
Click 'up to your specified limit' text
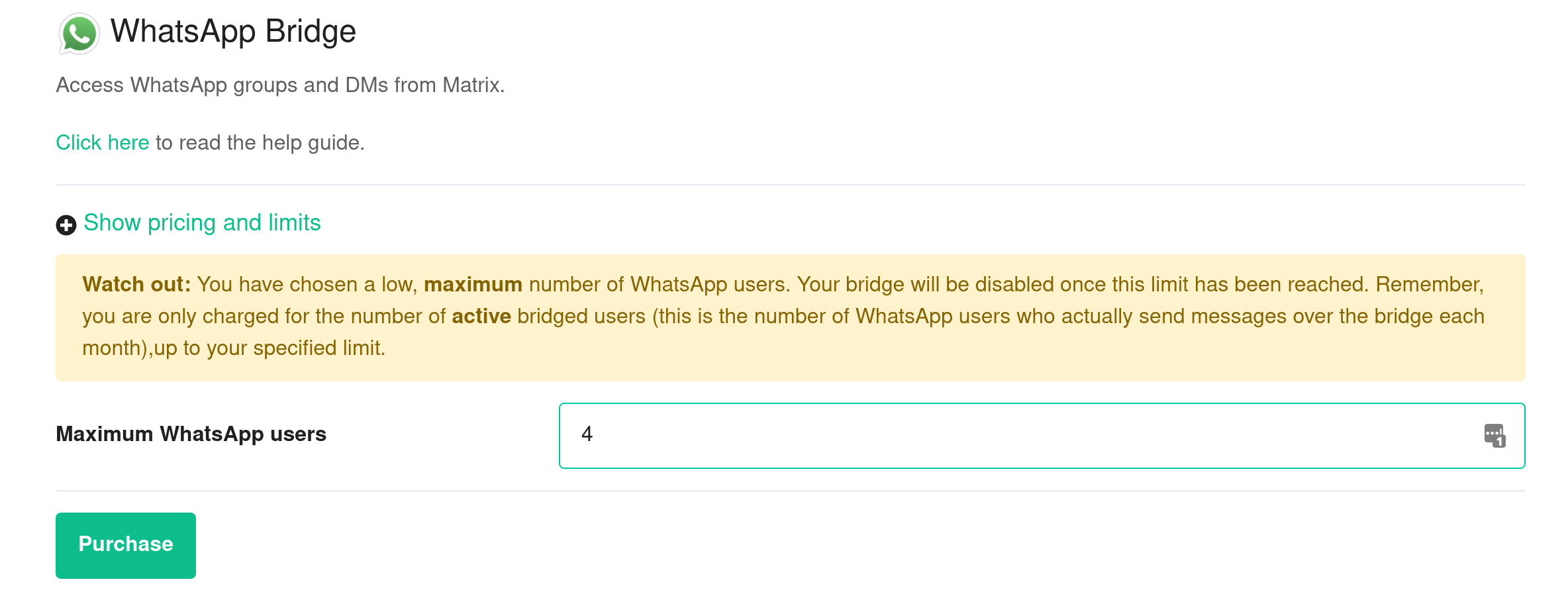[269, 348]
